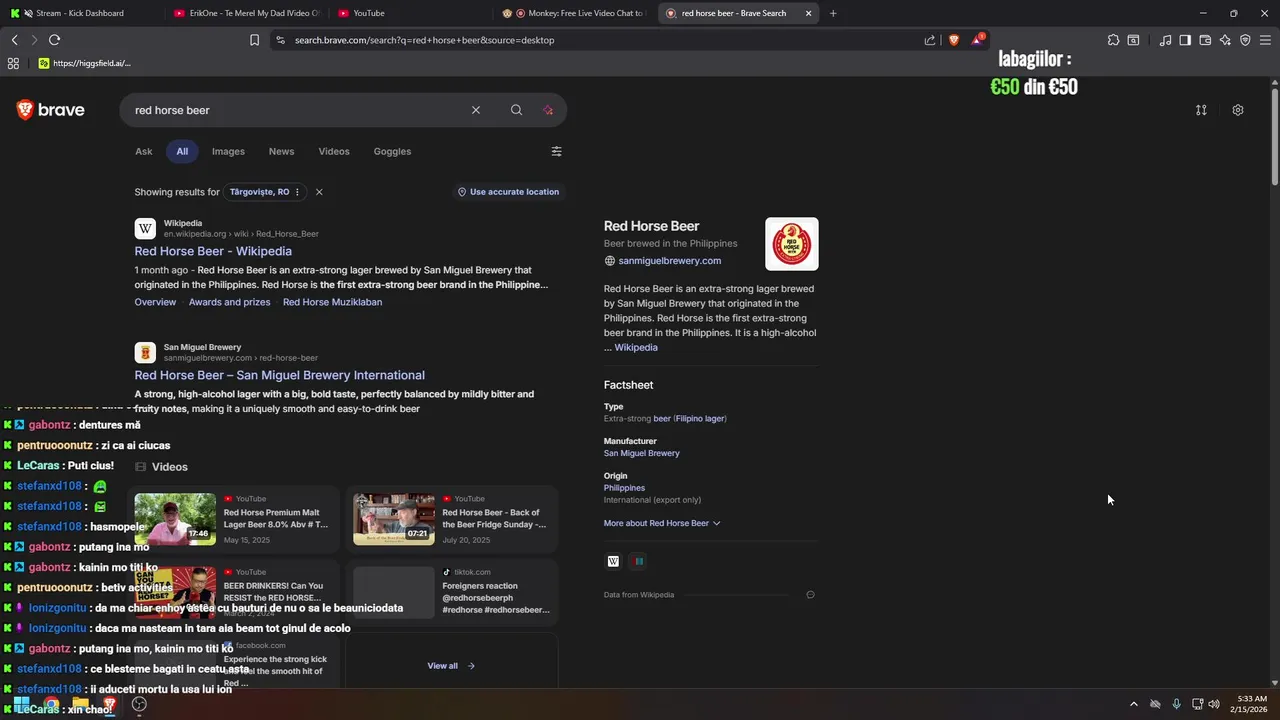This screenshot has width=1280, height=720.
Task: Toggle the browser sidebar panel icon
Action: coord(1185,40)
